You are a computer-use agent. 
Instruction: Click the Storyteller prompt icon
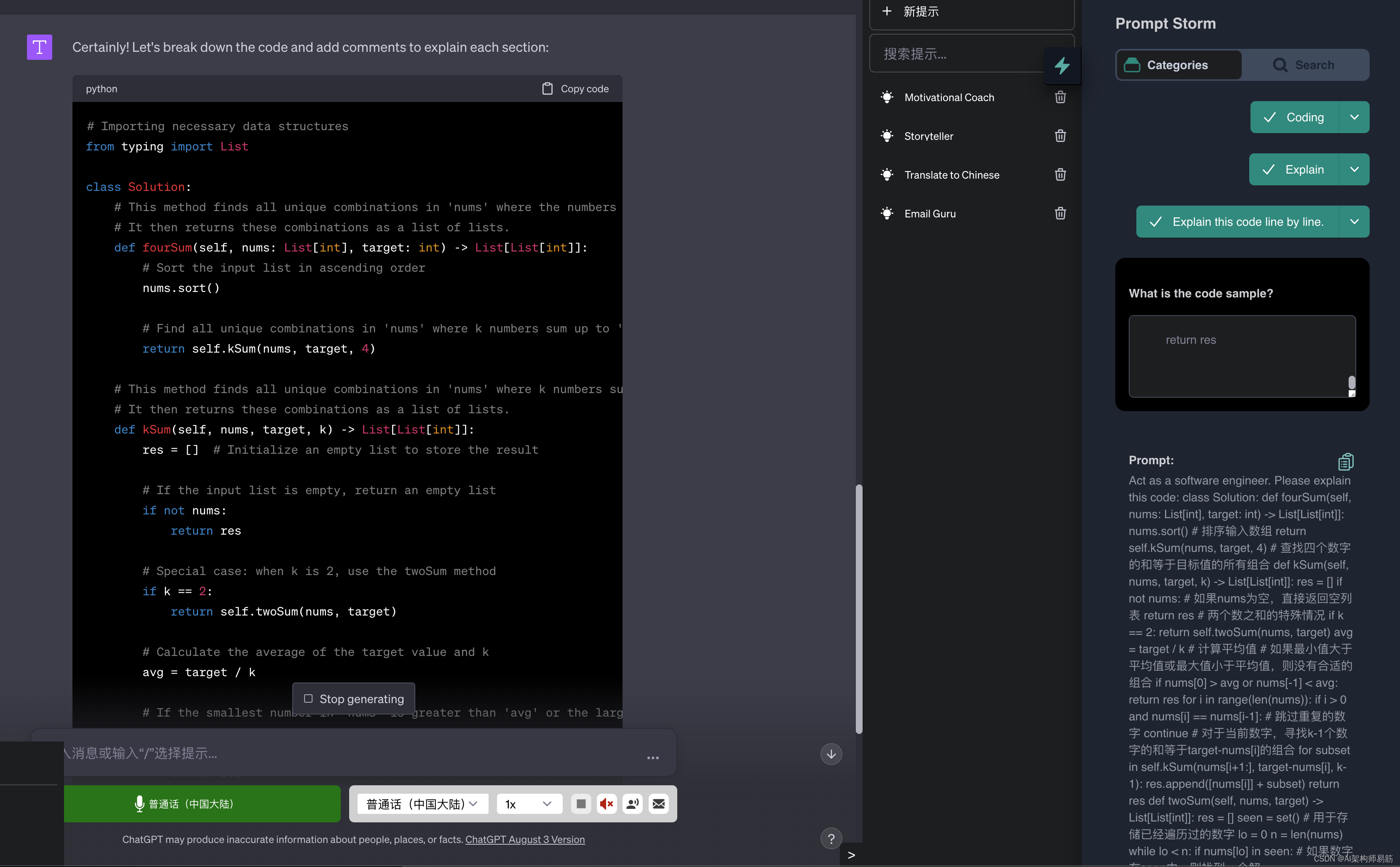click(x=886, y=135)
